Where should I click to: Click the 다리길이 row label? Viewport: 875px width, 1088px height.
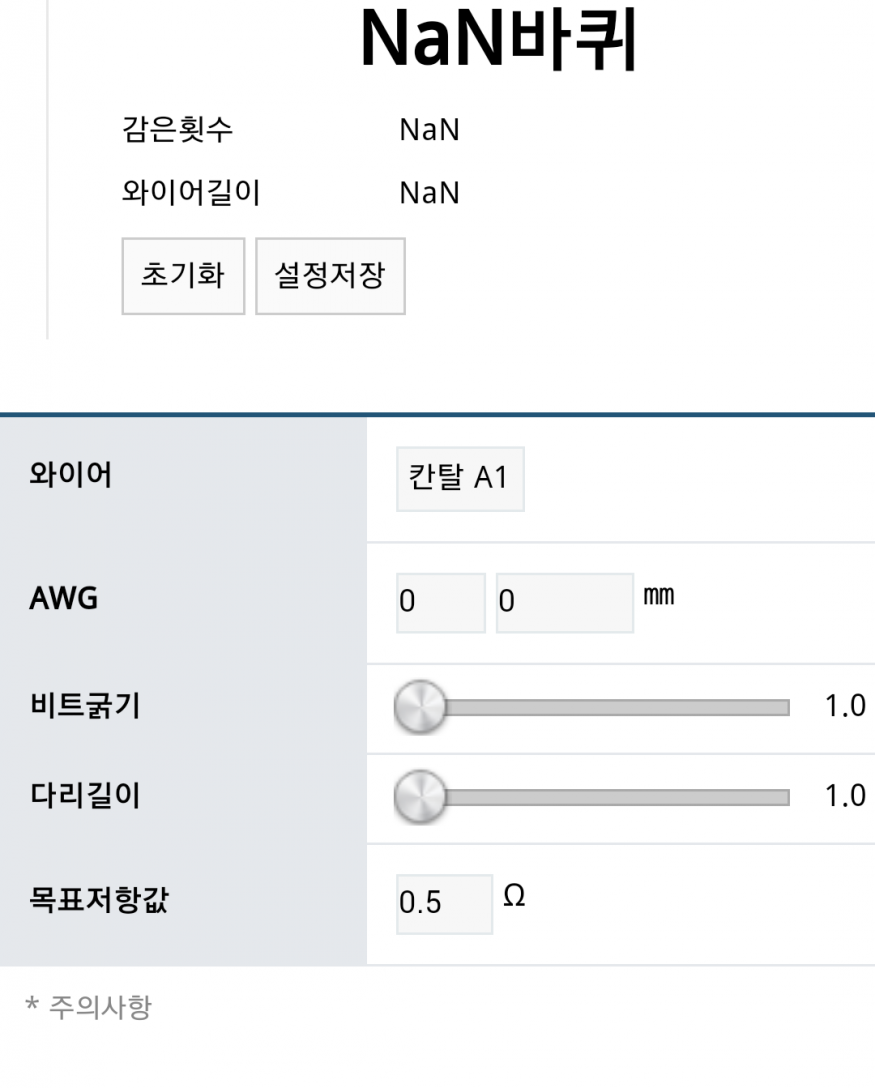84,796
